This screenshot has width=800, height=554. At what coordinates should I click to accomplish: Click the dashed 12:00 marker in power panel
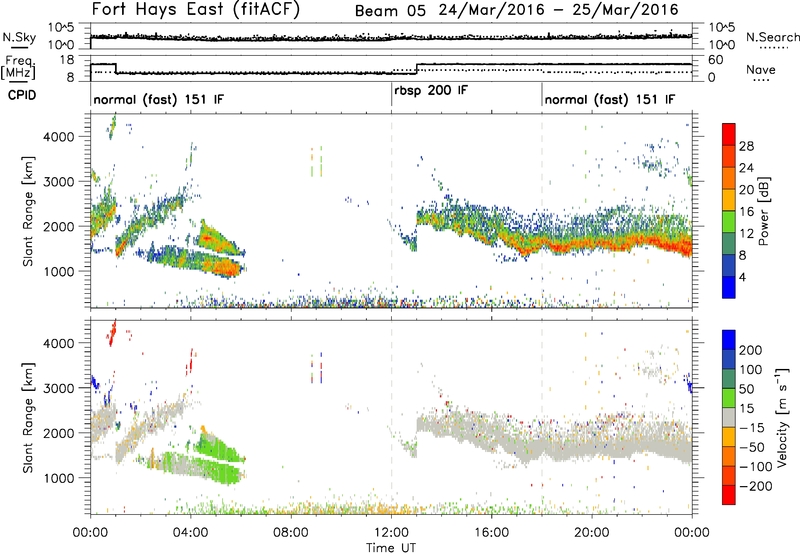(391, 211)
